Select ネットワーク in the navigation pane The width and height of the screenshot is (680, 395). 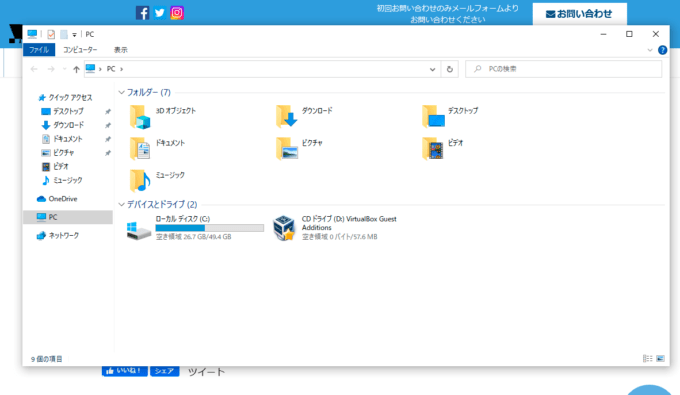click(x=58, y=235)
